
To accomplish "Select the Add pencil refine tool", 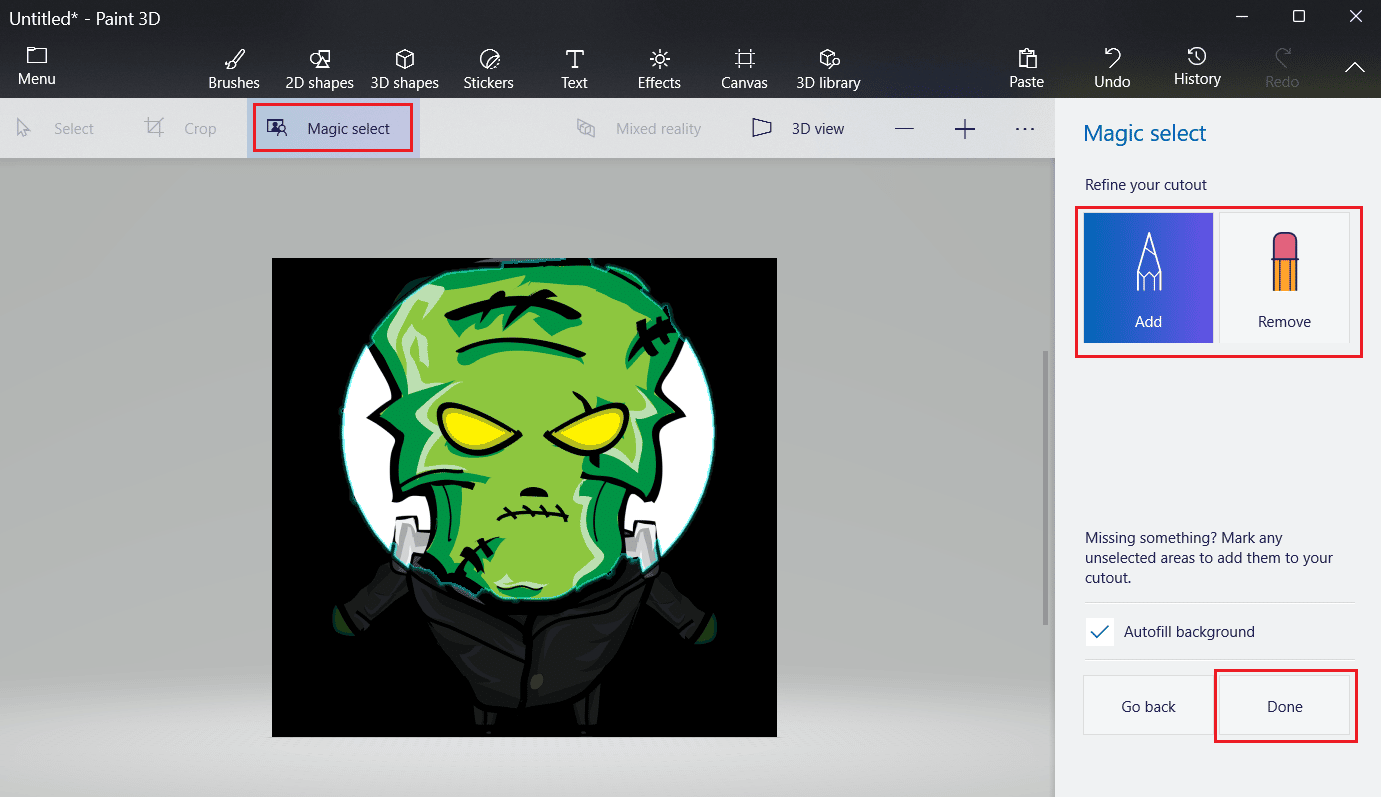I will pos(1148,278).
